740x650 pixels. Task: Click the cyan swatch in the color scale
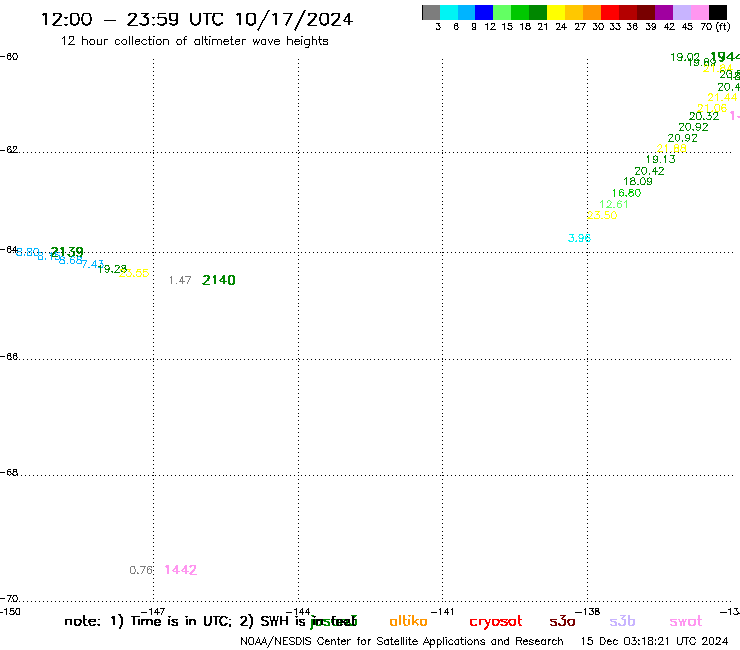click(449, 12)
